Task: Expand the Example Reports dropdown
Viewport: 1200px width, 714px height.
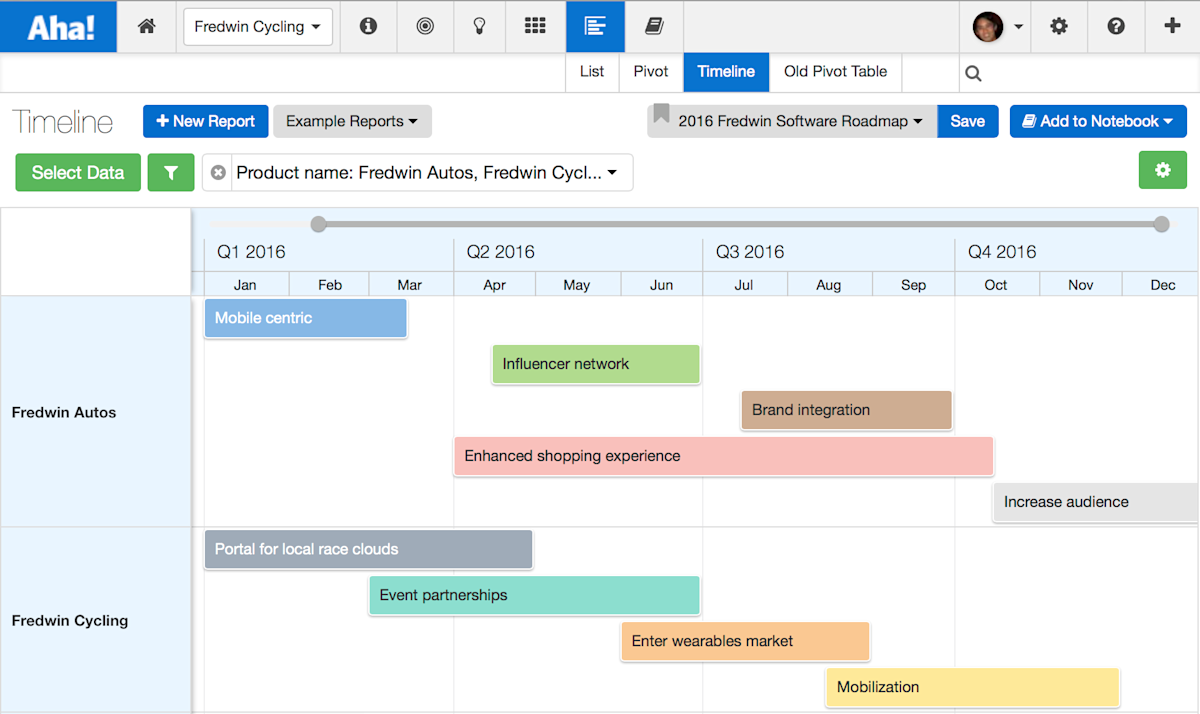Action: (352, 121)
